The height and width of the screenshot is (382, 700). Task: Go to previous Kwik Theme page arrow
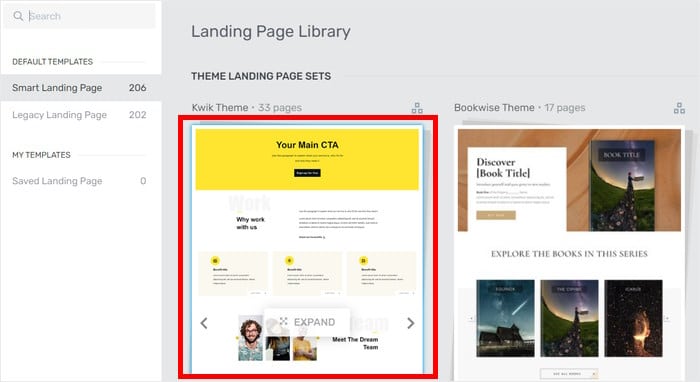tap(204, 323)
